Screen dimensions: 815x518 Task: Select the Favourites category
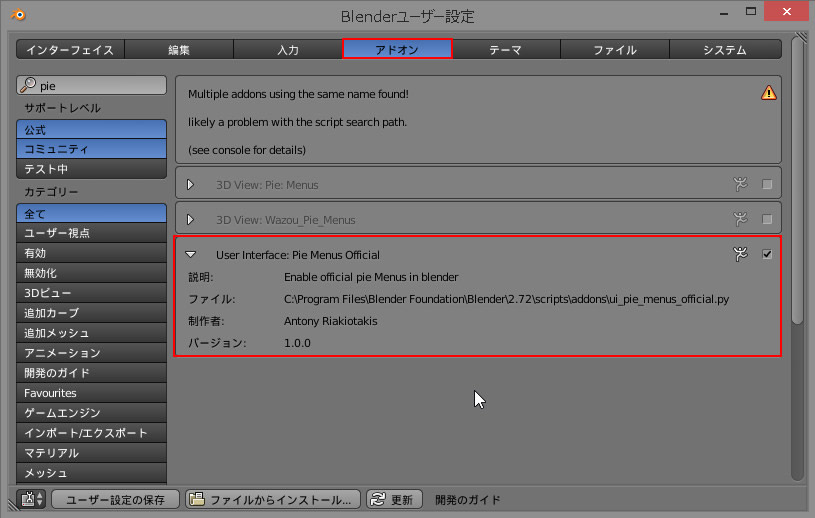coord(91,393)
